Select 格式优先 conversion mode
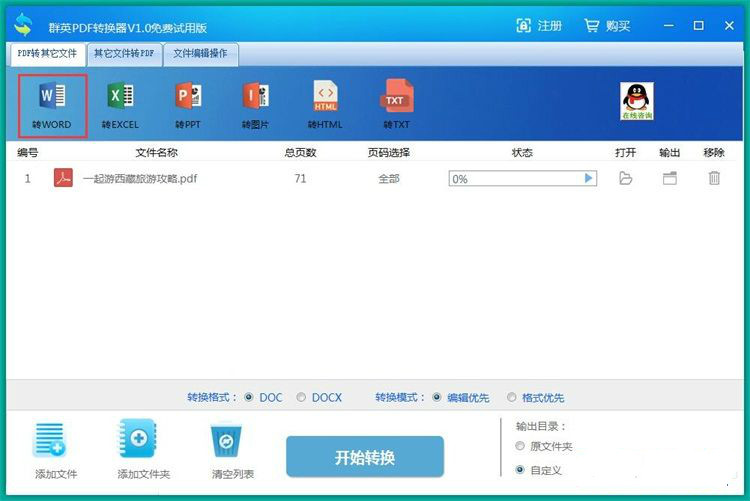Viewport: 750px width, 501px height. [x=512, y=397]
